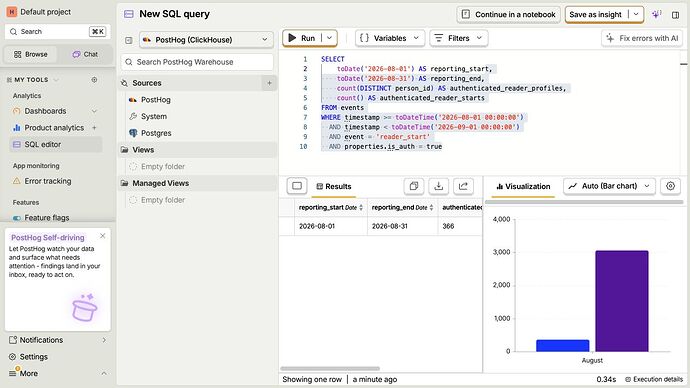Click the Search PostHog Warehouse field
Viewport: 690px width, 388px height.
click(197, 62)
